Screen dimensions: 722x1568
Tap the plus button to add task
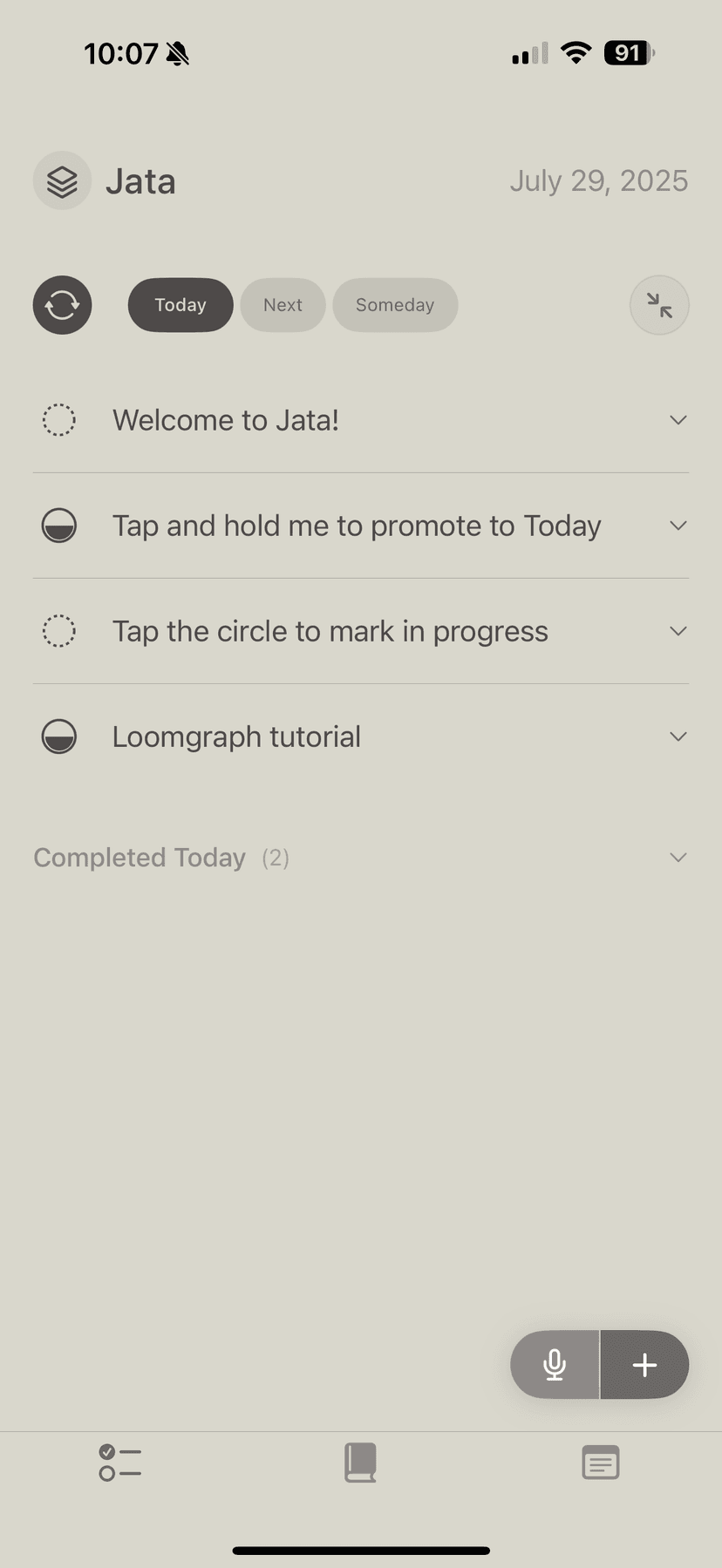coord(644,1364)
